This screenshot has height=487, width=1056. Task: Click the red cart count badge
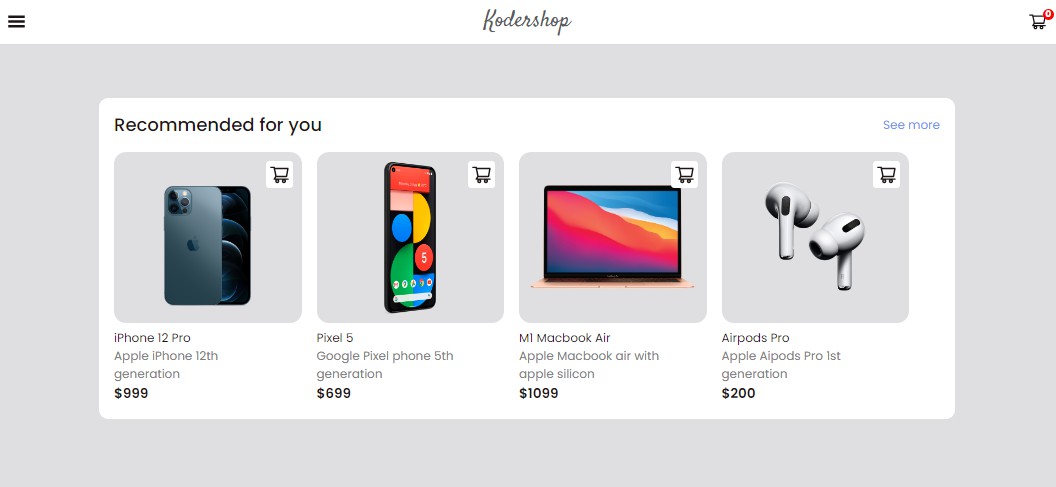point(1047,14)
